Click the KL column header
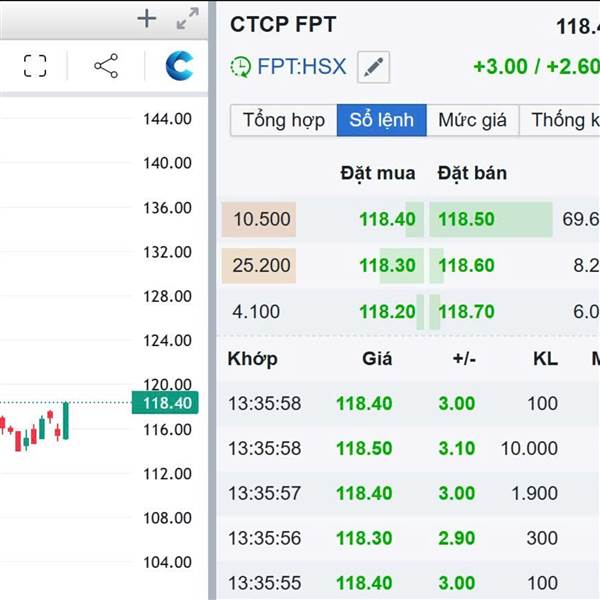 click(545, 359)
